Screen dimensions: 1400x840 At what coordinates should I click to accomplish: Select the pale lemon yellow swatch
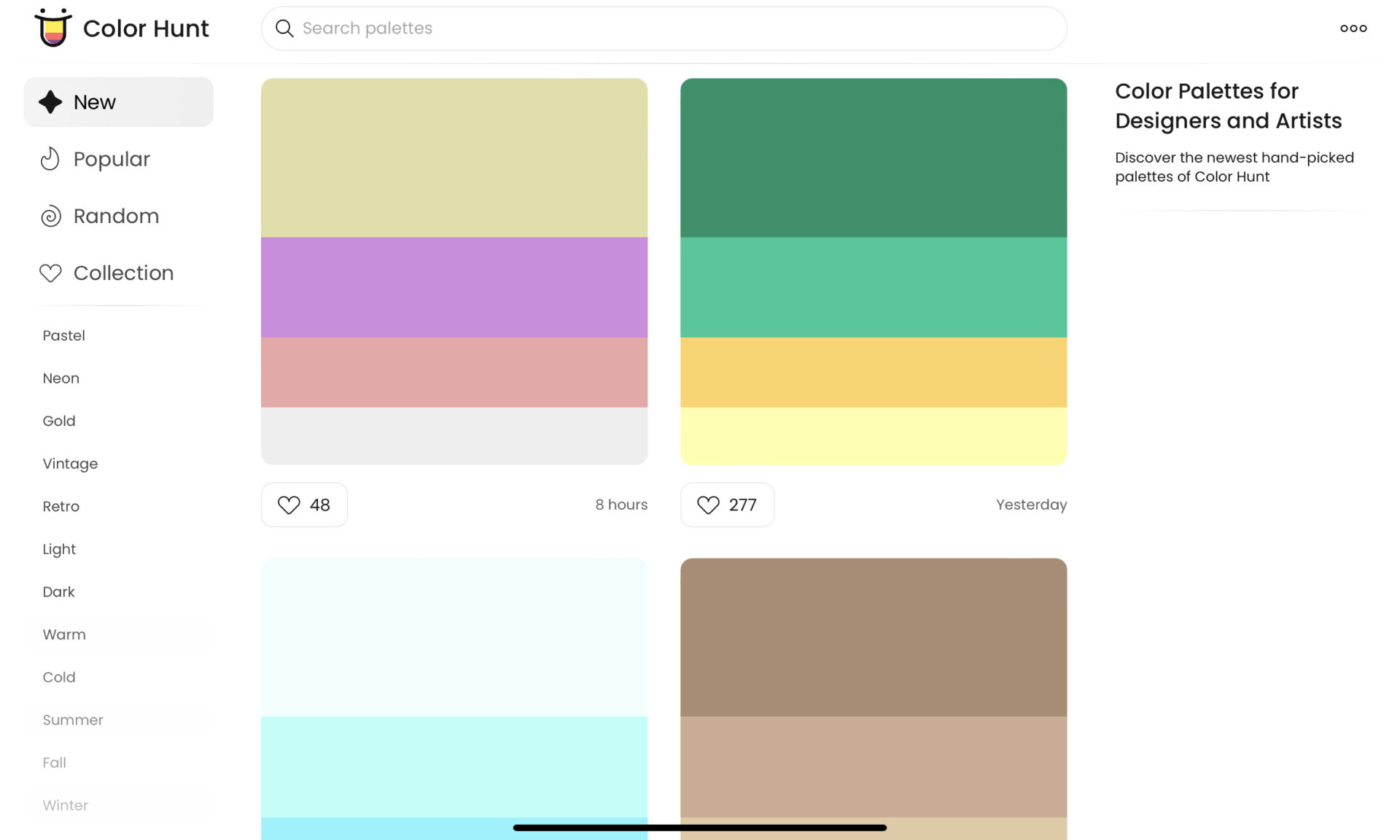[874, 436]
